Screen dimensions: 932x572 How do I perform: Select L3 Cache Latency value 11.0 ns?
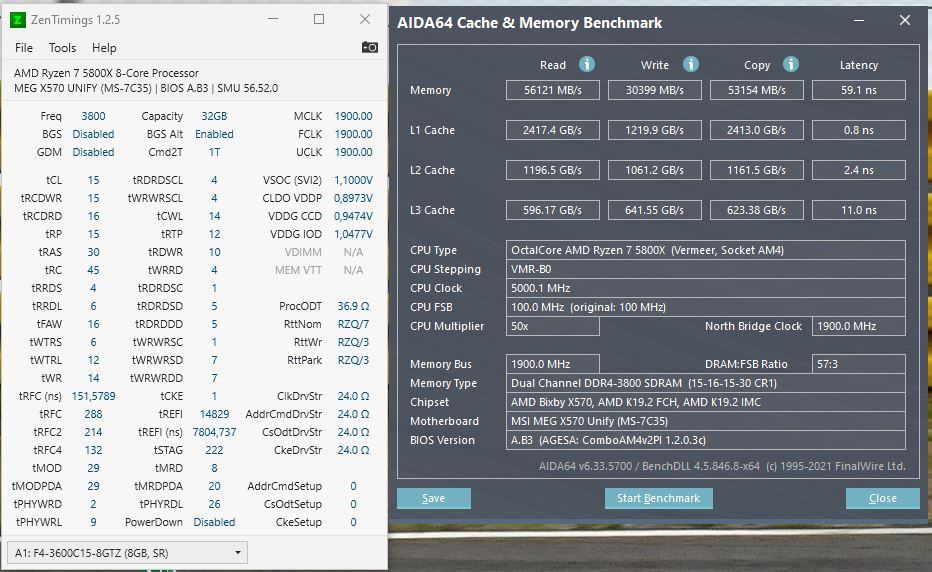(x=859, y=210)
